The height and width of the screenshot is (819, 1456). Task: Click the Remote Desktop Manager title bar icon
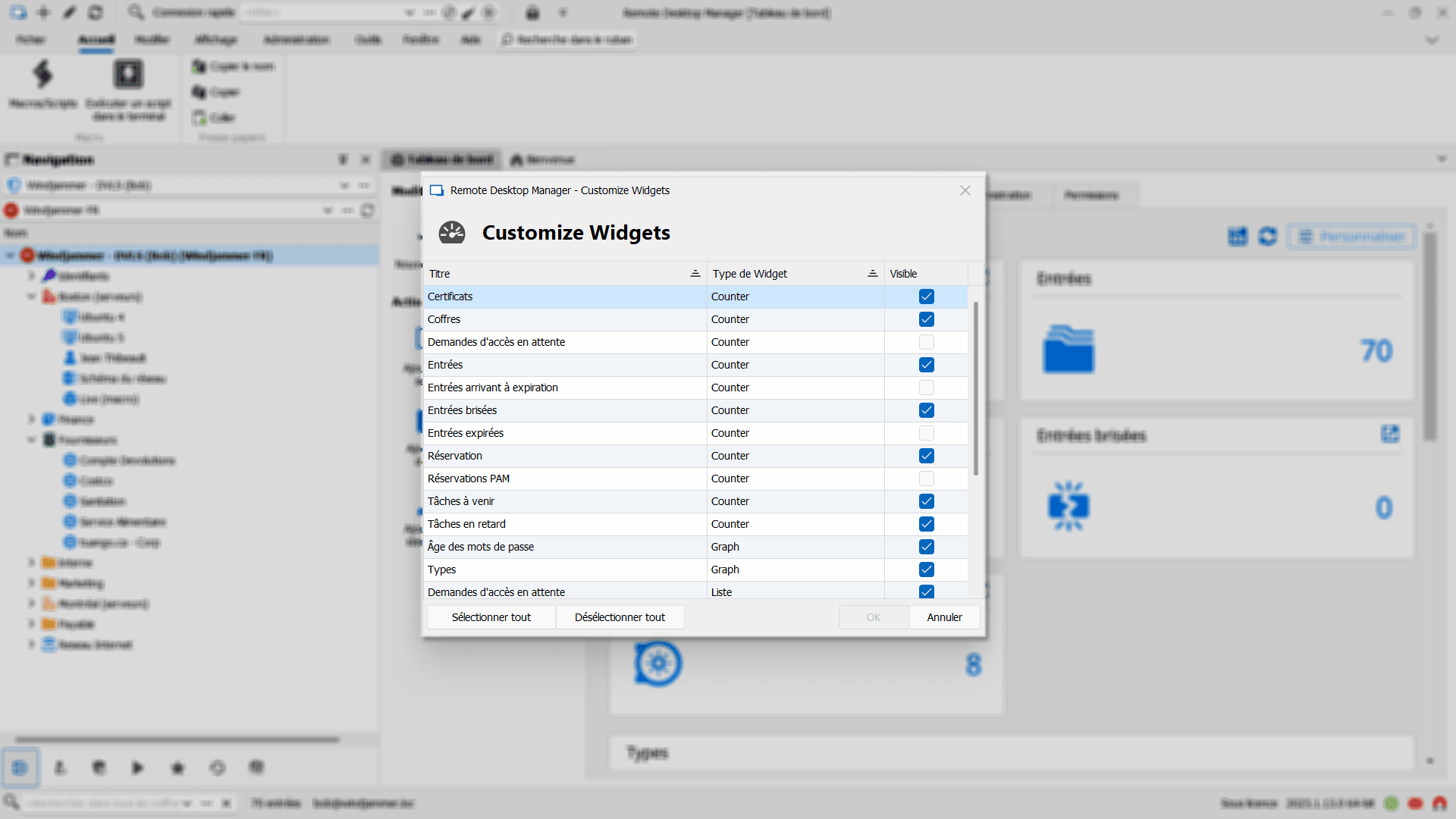coord(437,190)
